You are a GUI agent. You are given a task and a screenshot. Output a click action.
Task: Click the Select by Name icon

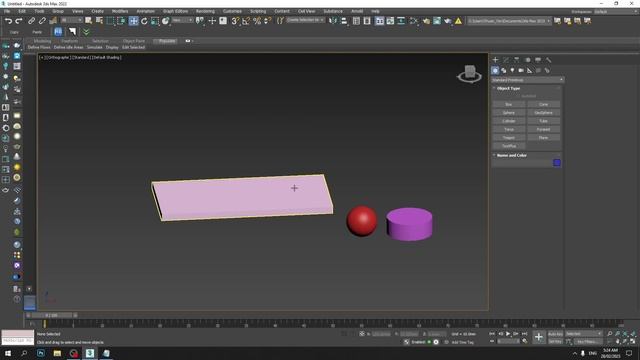pos(99,21)
